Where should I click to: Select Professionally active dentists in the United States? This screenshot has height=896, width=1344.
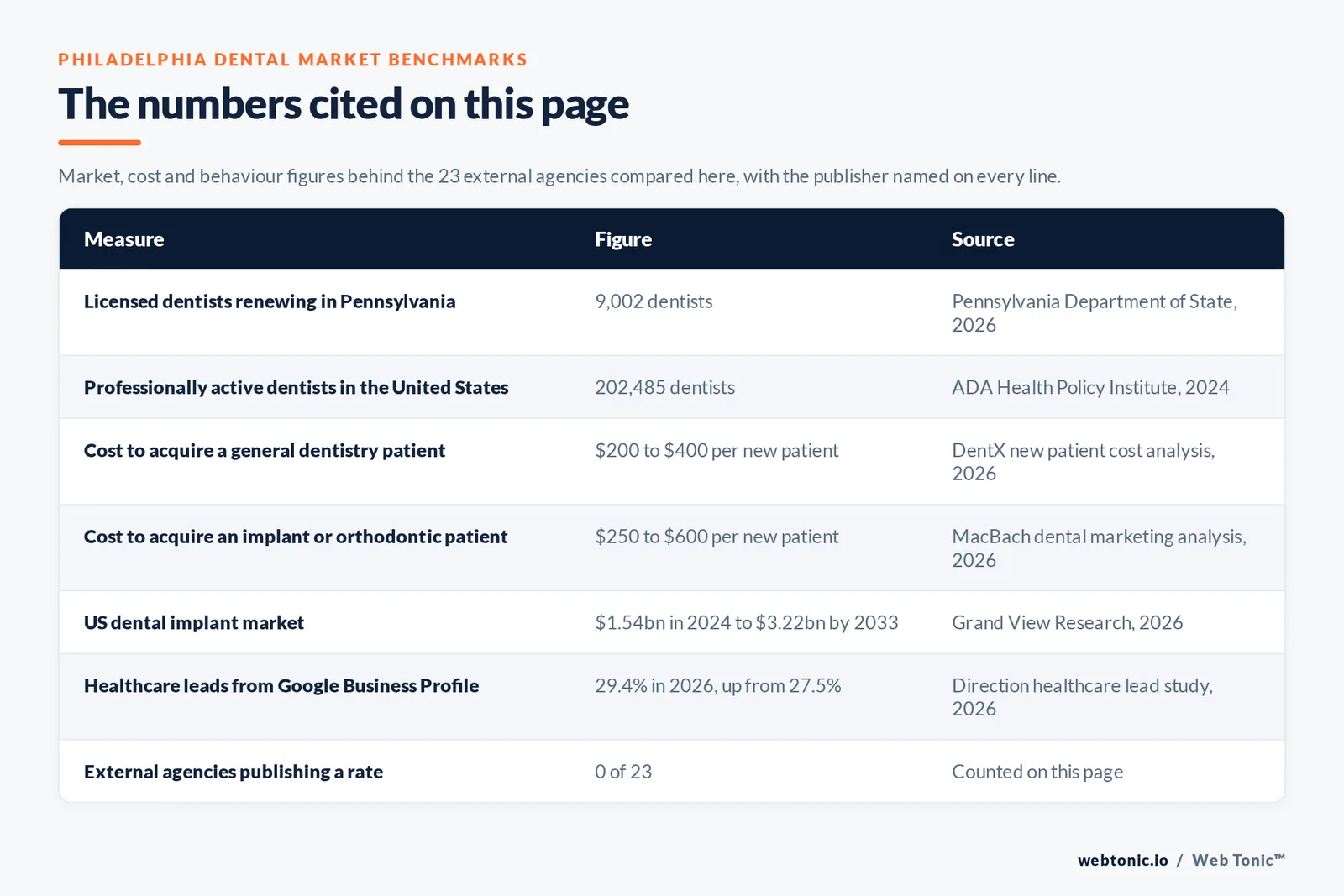click(x=296, y=387)
